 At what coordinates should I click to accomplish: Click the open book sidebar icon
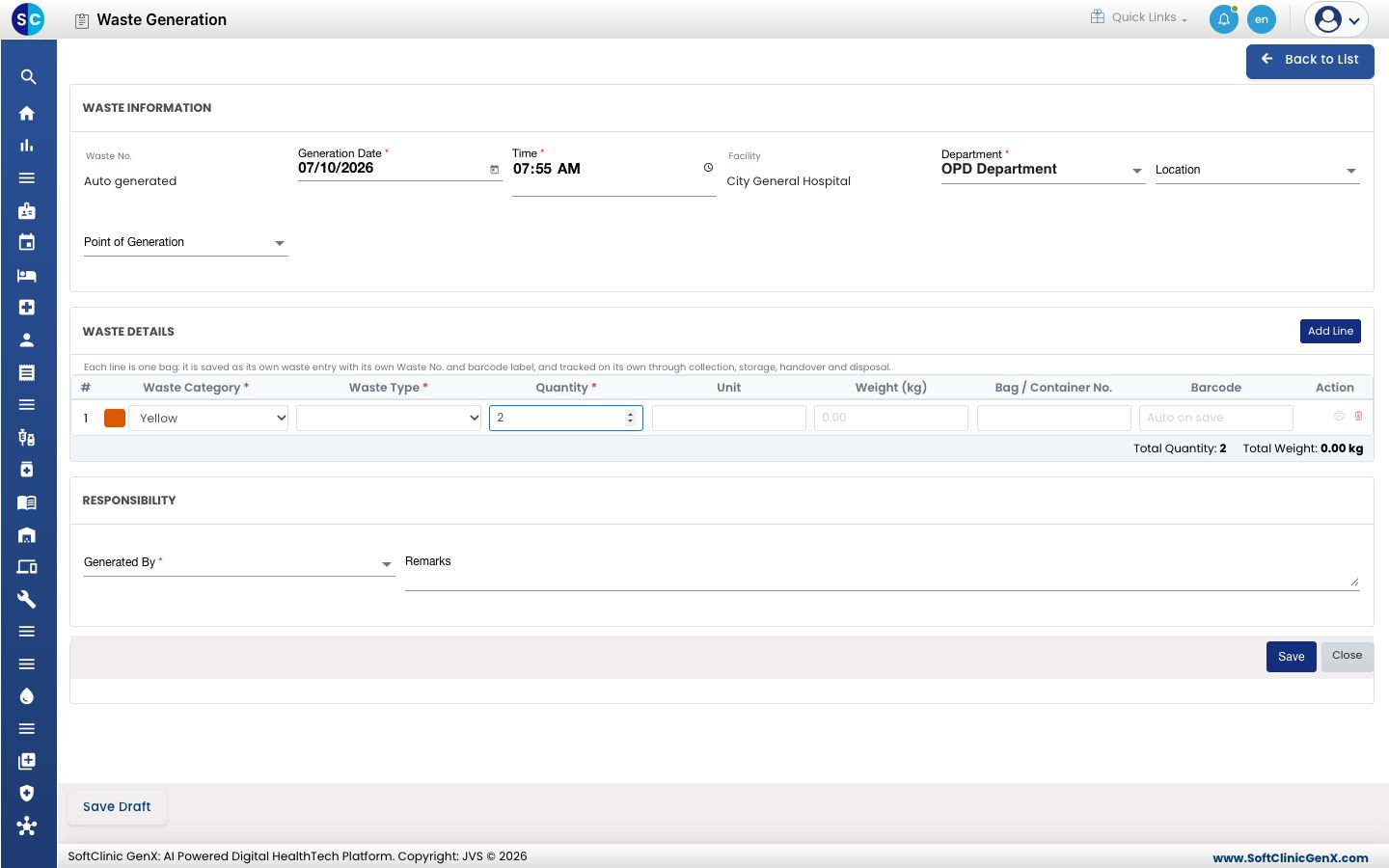(x=27, y=502)
